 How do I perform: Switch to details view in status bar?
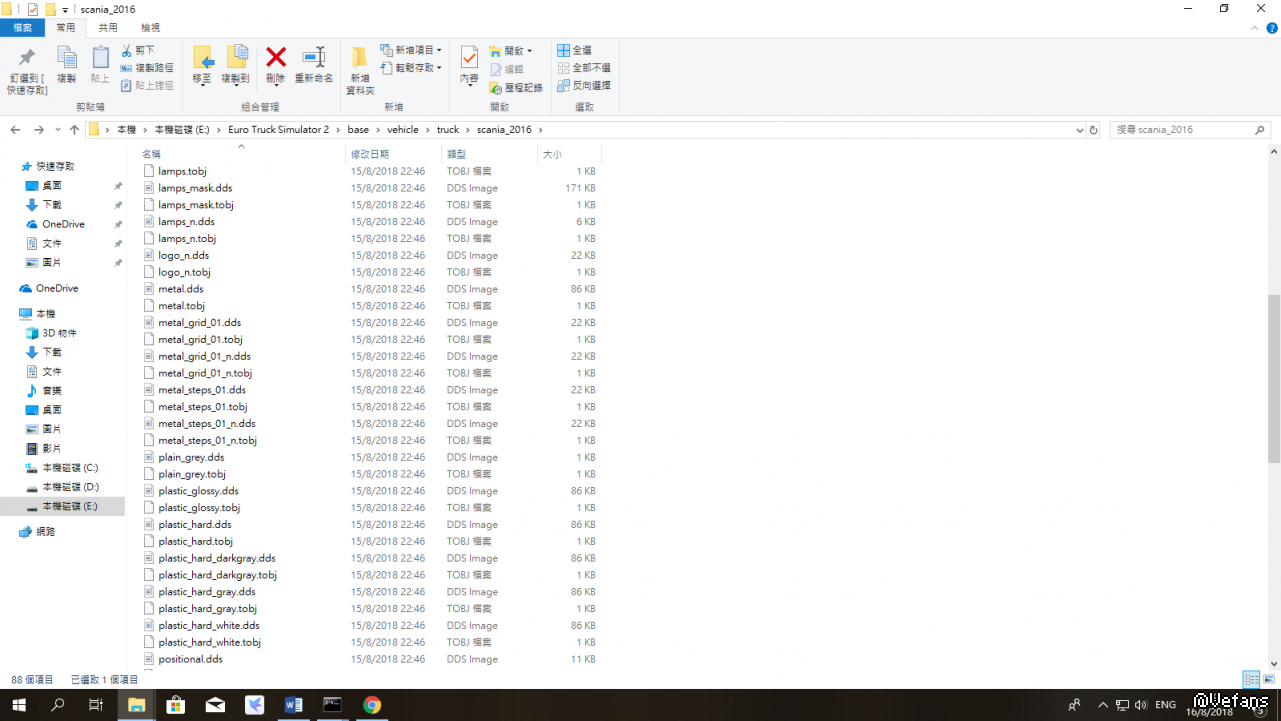point(1250,679)
